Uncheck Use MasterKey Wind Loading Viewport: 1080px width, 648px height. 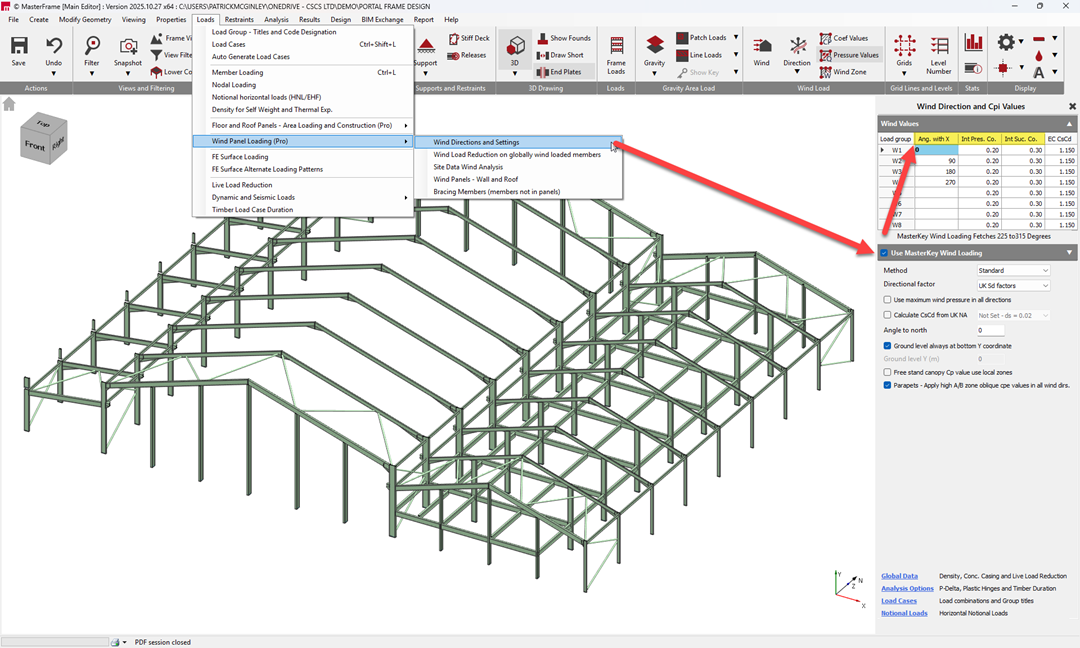[x=884, y=253]
